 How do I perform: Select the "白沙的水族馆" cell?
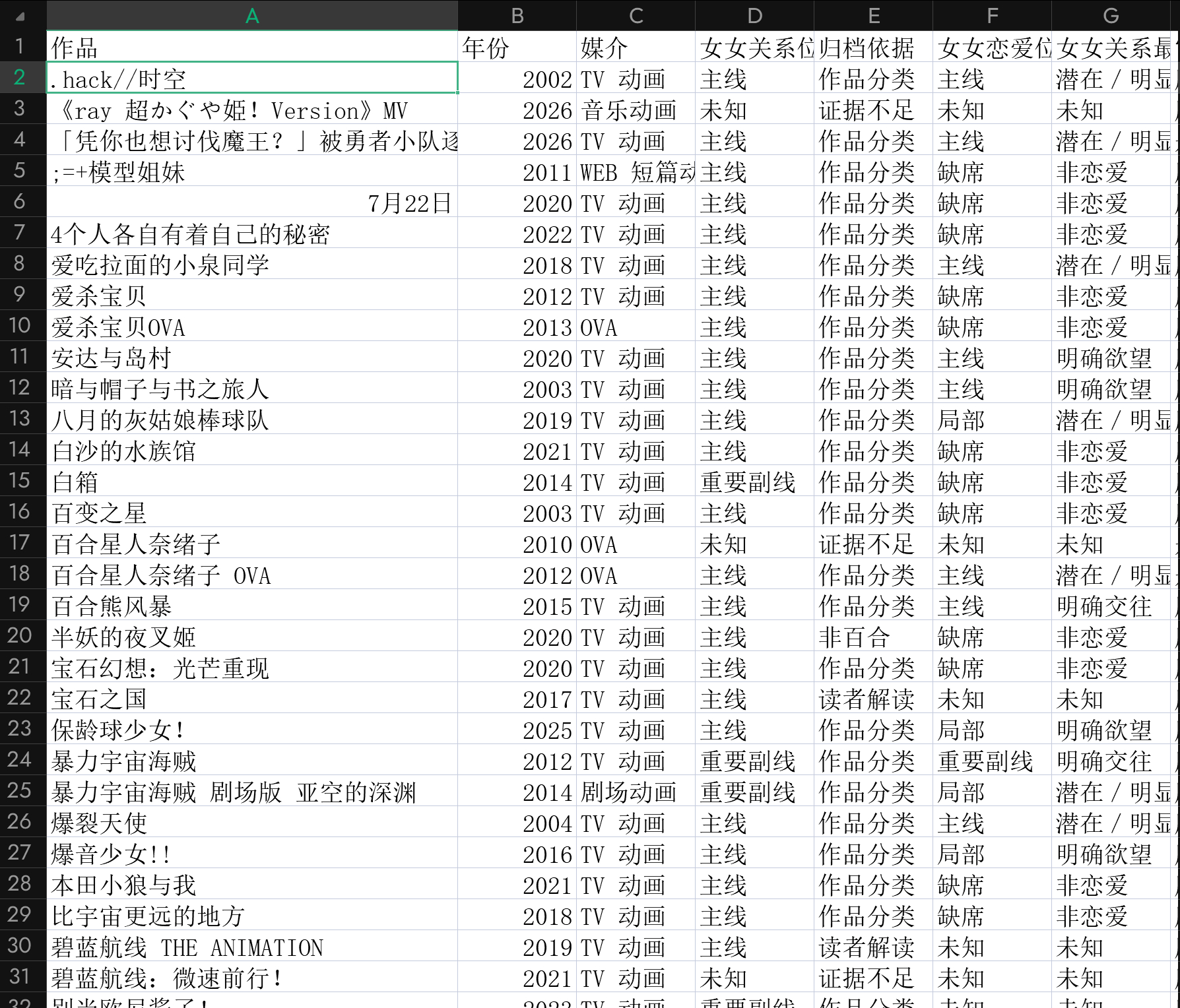pos(252,450)
